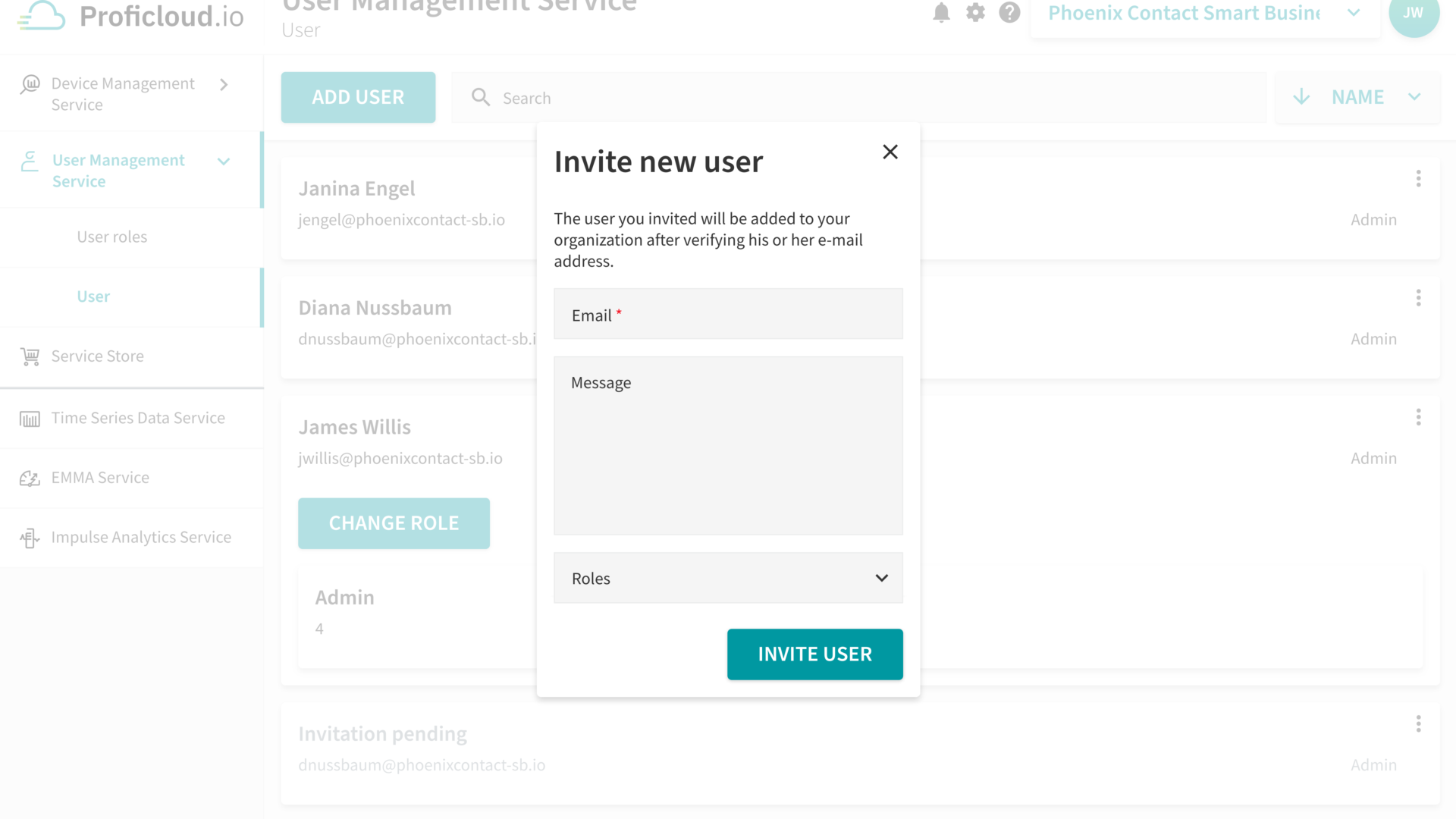Select the Time Series Data Service icon
Viewport: 1456px width, 819px height.
coord(30,418)
